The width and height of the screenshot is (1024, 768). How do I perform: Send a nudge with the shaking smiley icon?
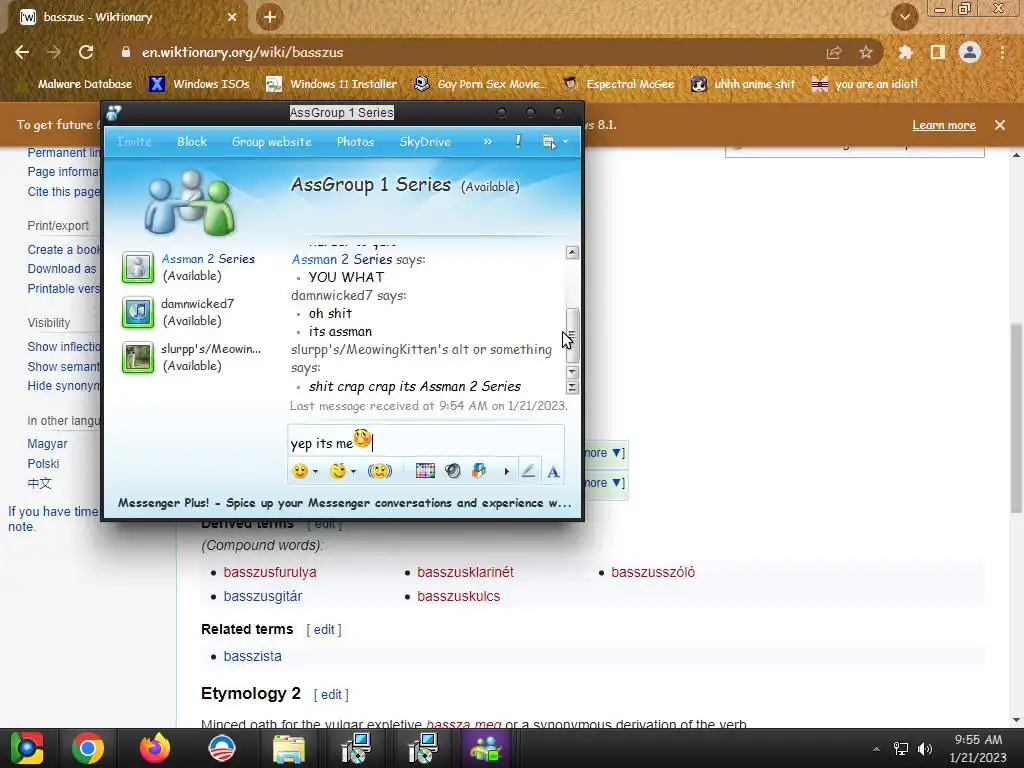[x=380, y=471]
